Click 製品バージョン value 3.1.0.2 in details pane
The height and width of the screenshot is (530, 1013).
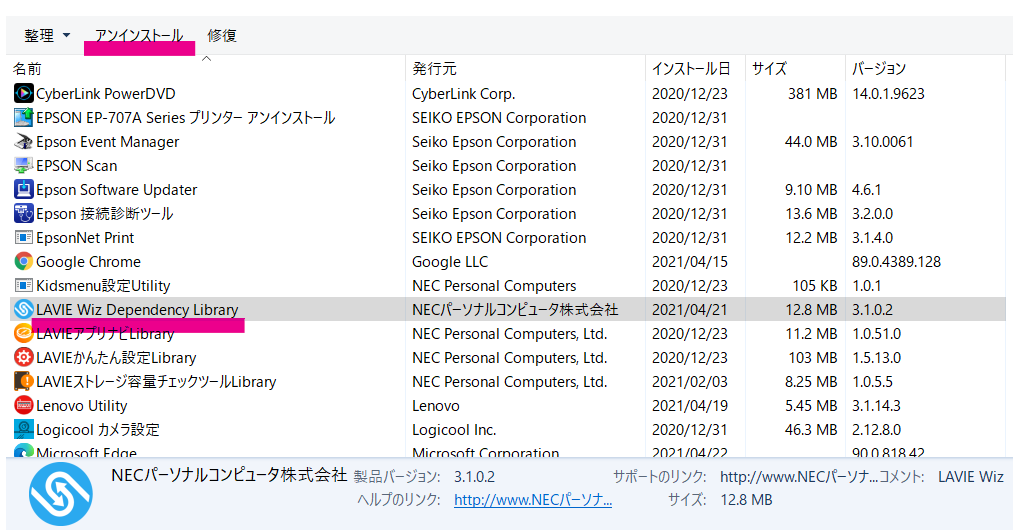pyautogui.click(x=474, y=476)
